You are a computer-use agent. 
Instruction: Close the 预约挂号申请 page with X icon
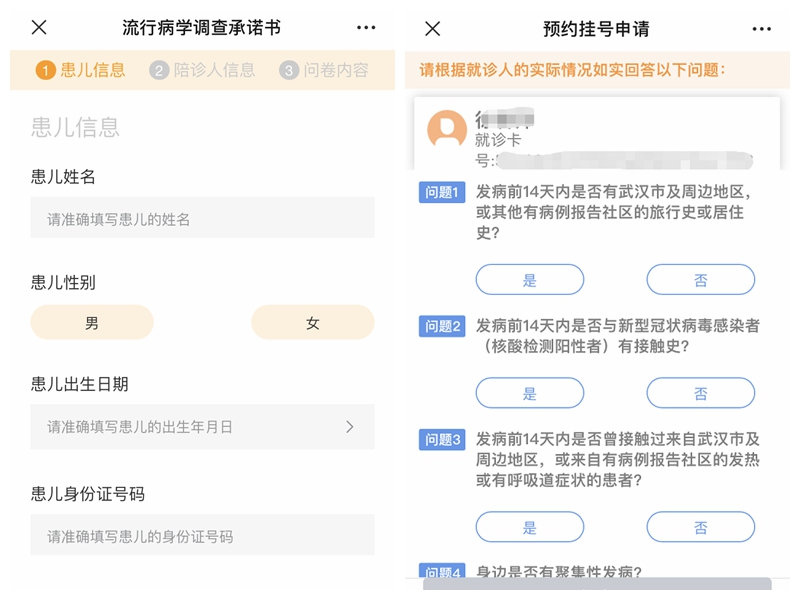click(x=432, y=28)
